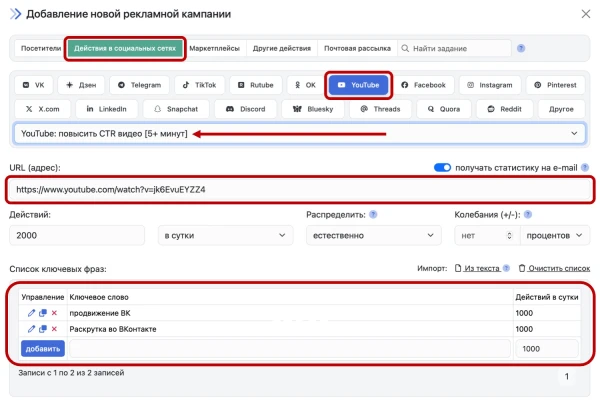Select the Telegram social network button
The width and height of the screenshot is (600, 400).
point(138,85)
